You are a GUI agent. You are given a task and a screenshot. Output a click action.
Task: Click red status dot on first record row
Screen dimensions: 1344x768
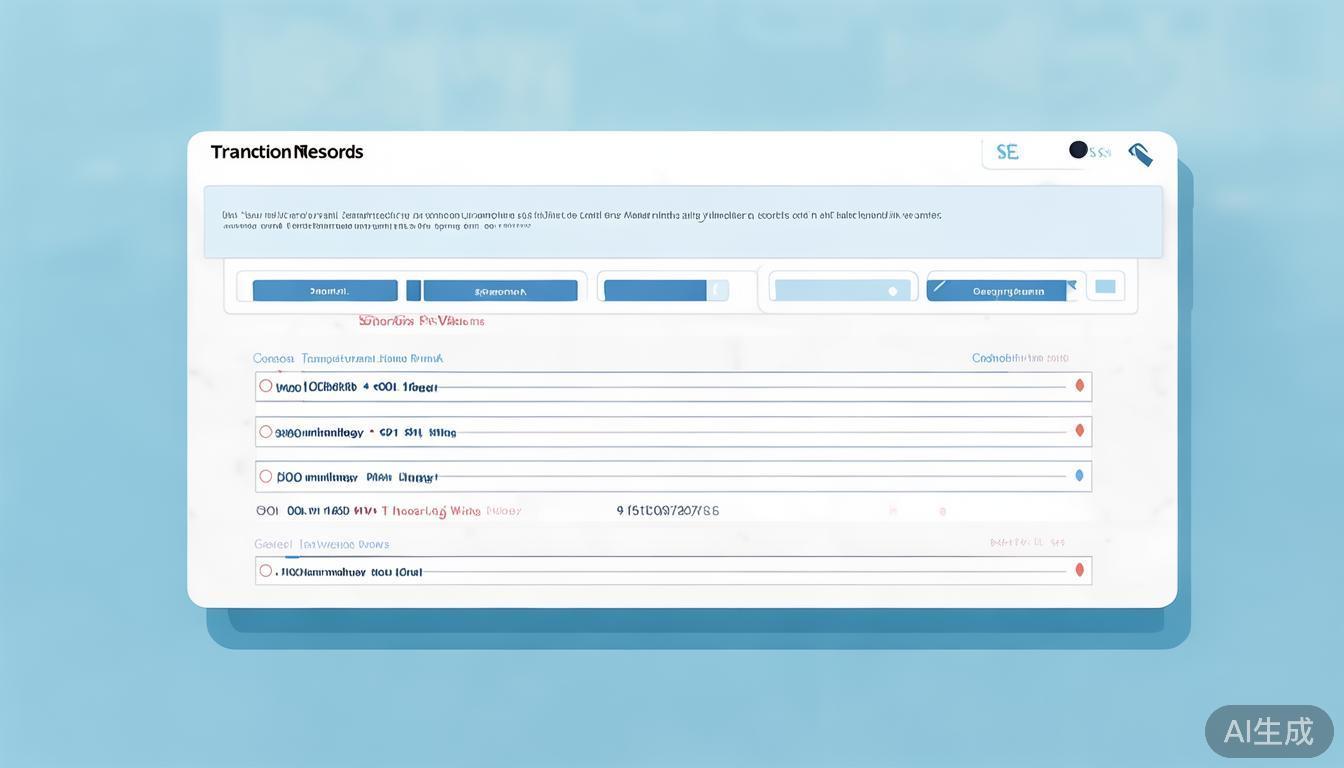[x=1079, y=385]
